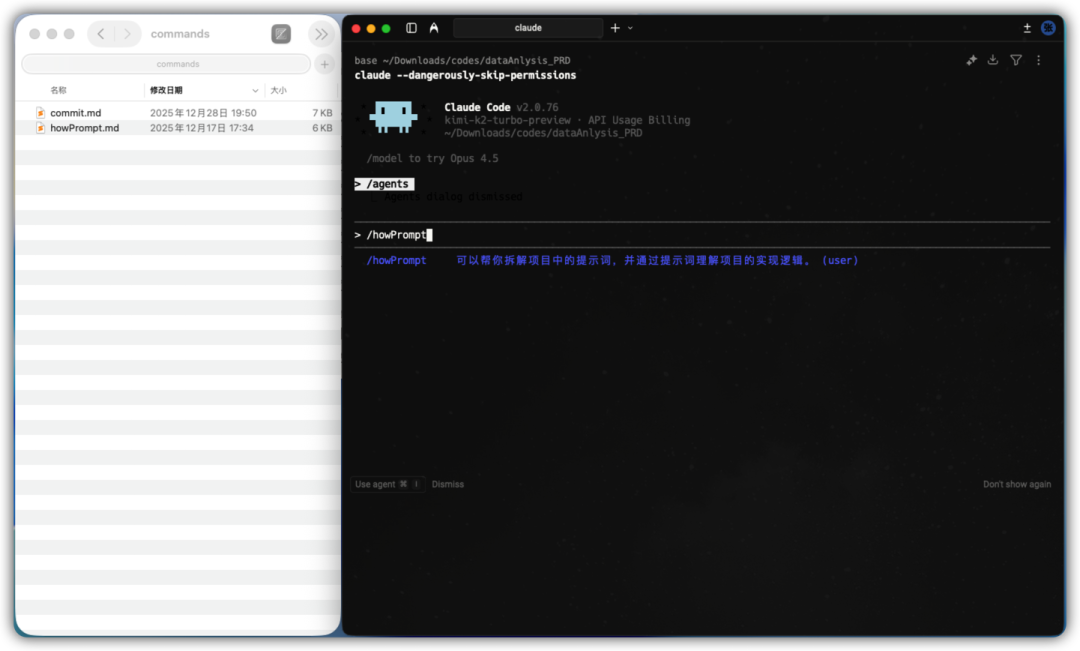Screen dimensions: 1080x651
Task: Add a new Finder tab with plus
Action: (x=324, y=64)
